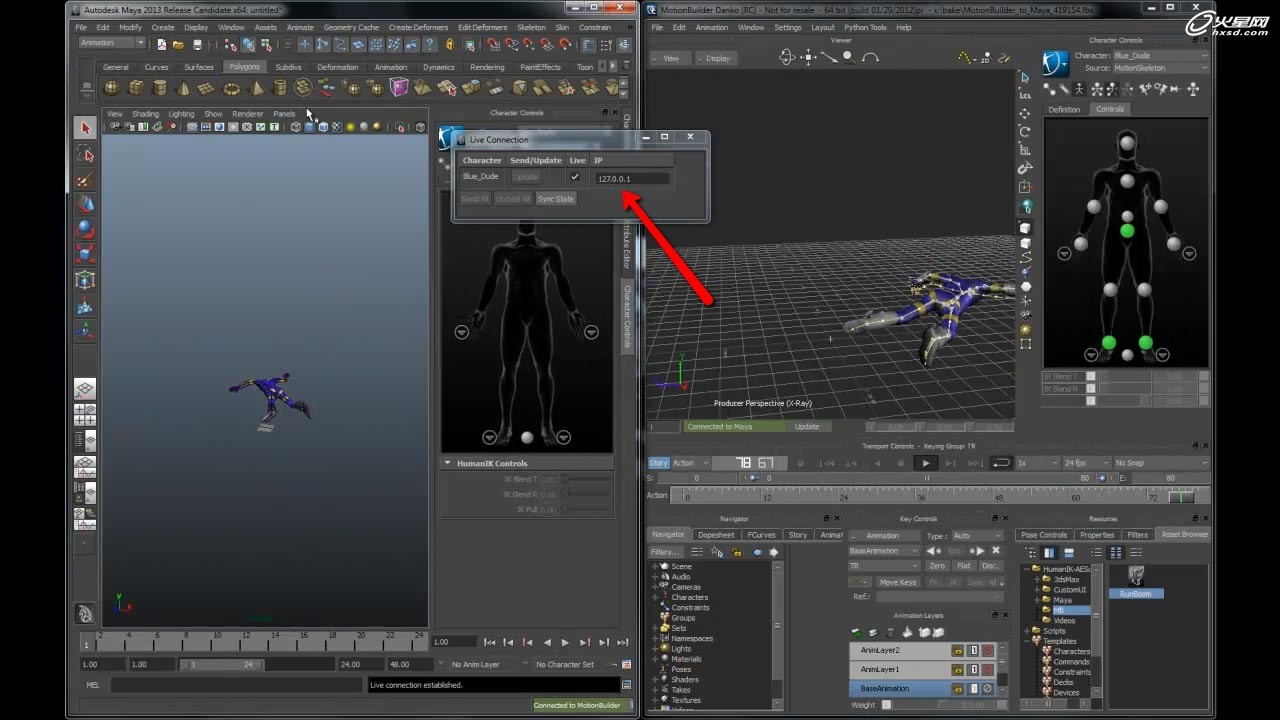Click the orbit camera icon in Viewer toolbar

(x=787, y=58)
